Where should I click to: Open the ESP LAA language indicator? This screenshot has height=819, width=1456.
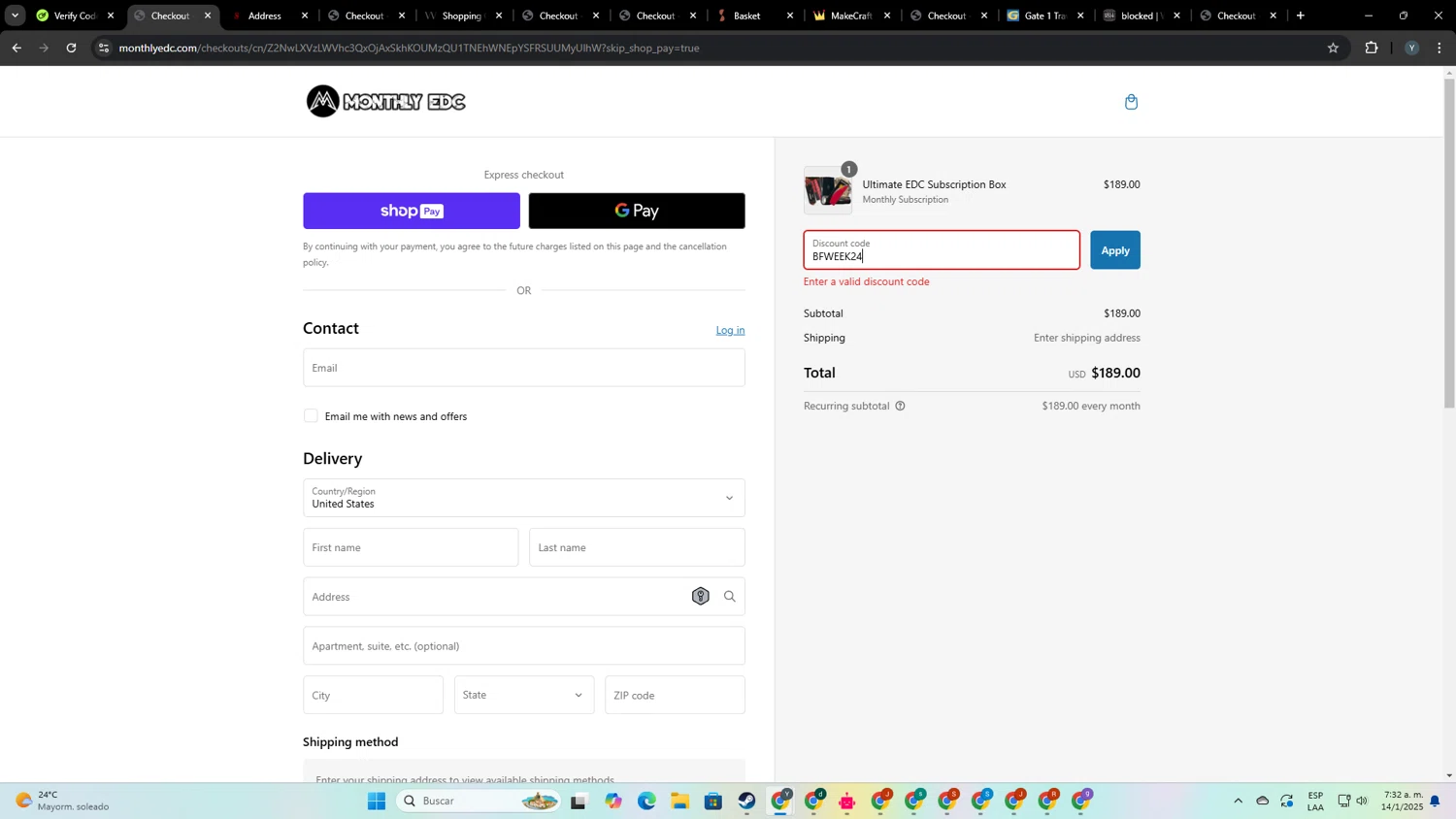(1315, 801)
